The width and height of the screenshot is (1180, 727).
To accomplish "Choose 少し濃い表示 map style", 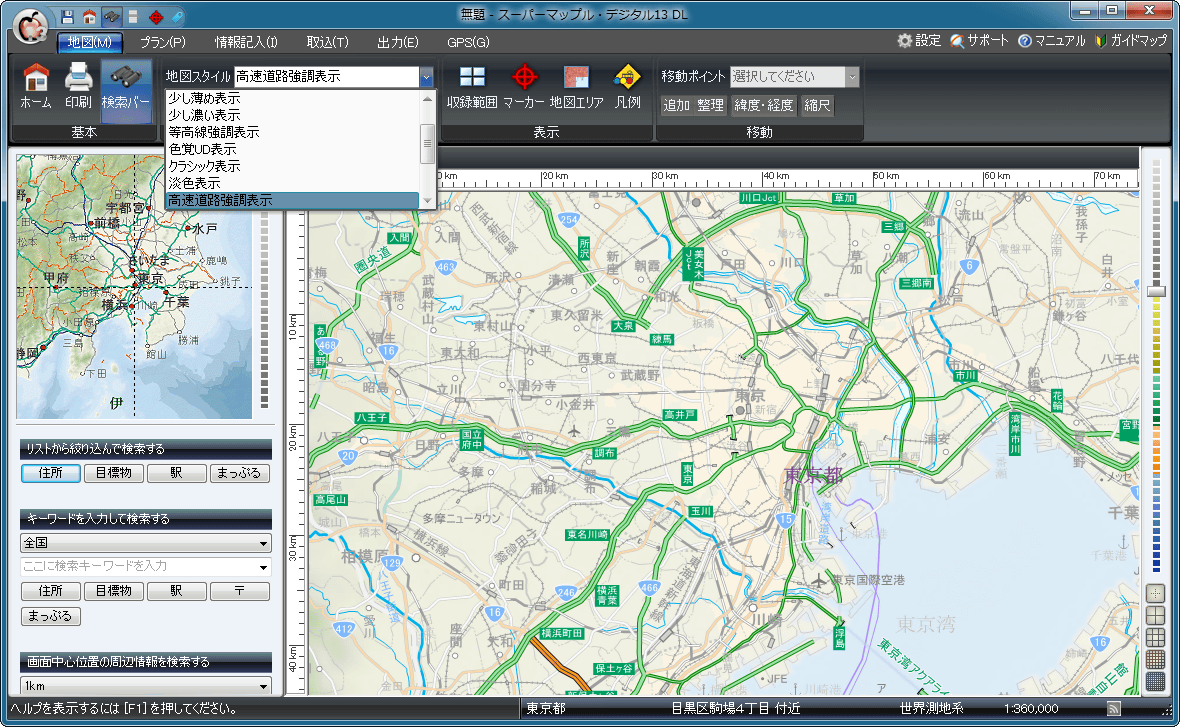I will (x=292, y=115).
